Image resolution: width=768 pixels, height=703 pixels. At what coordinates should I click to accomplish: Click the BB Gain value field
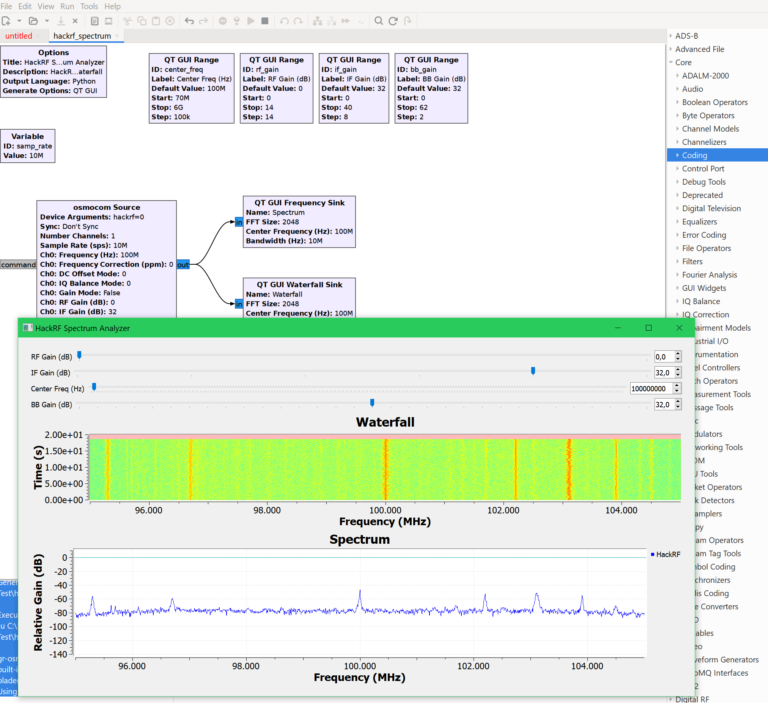664,405
